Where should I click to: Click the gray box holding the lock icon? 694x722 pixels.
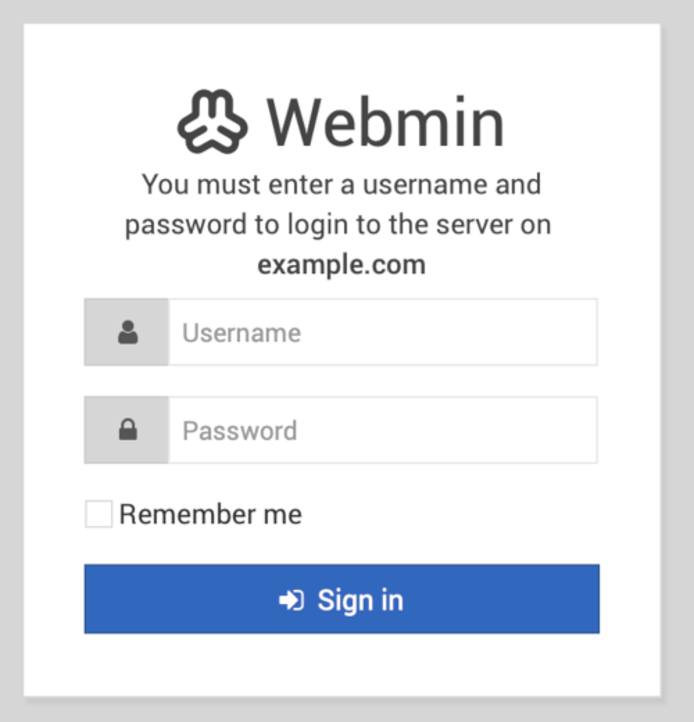(109, 430)
